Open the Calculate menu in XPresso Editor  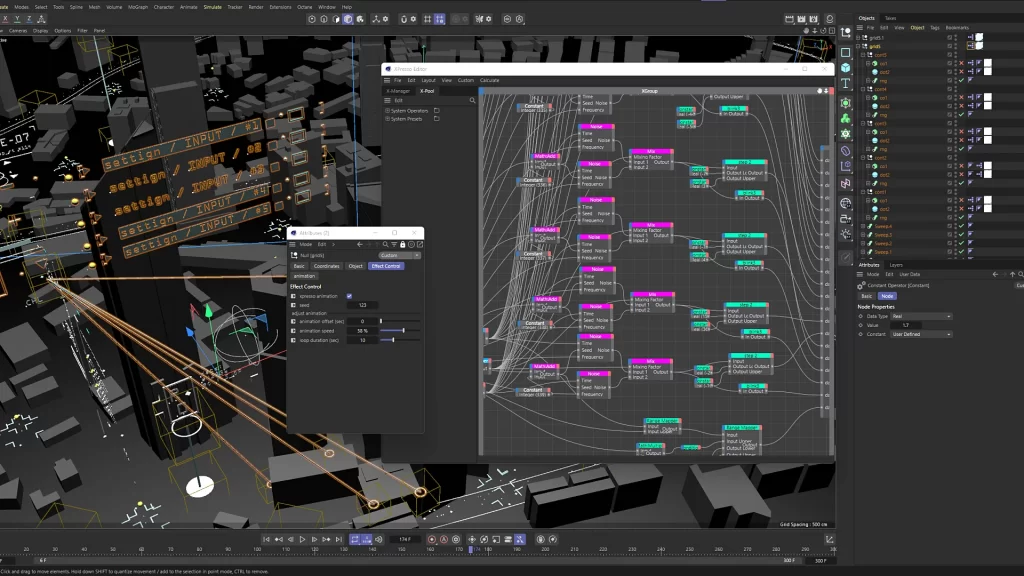(x=490, y=80)
